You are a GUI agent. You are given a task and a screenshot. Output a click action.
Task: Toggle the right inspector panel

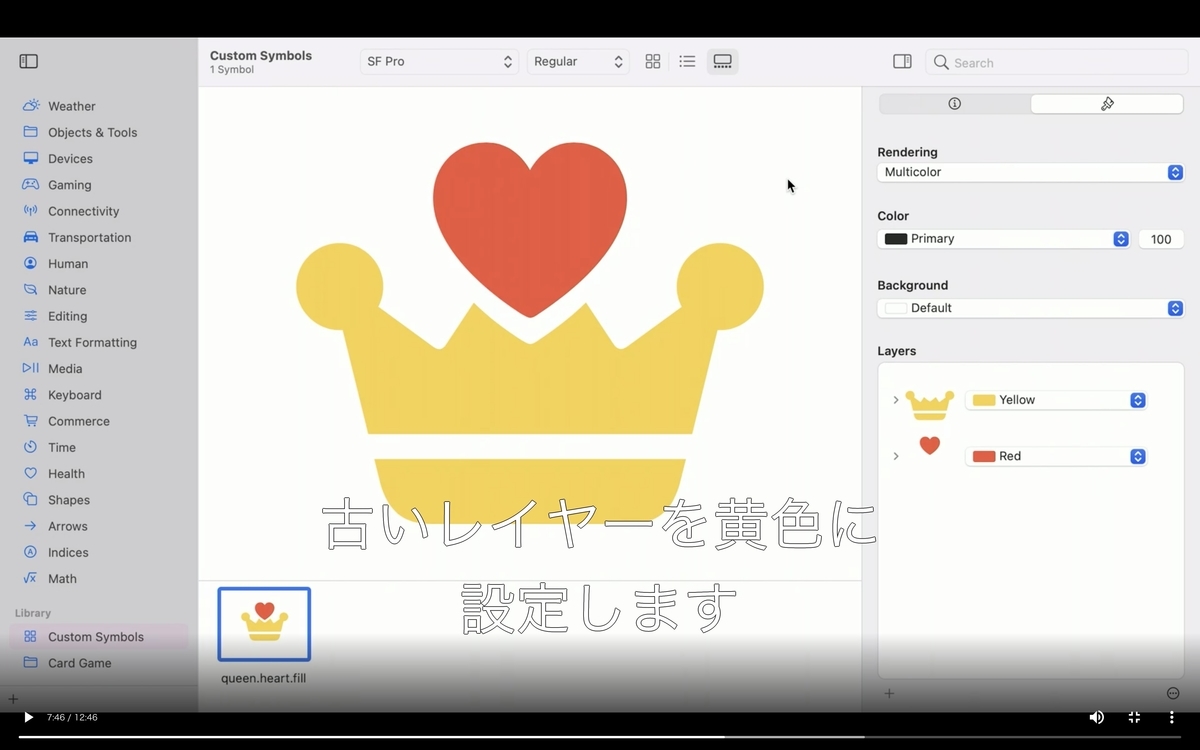tap(902, 62)
